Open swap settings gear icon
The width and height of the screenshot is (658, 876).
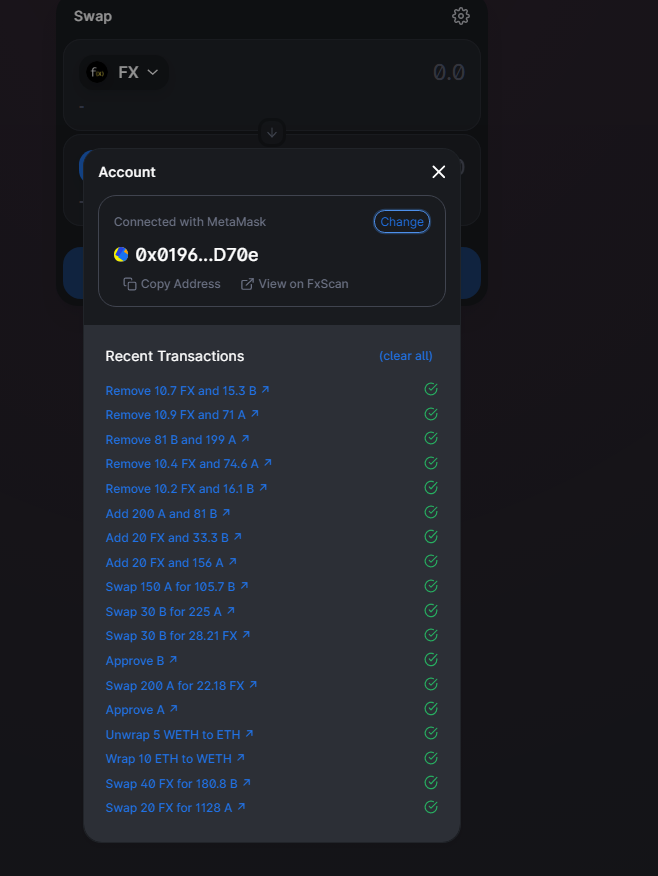pyautogui.click(x=460, y=16)
